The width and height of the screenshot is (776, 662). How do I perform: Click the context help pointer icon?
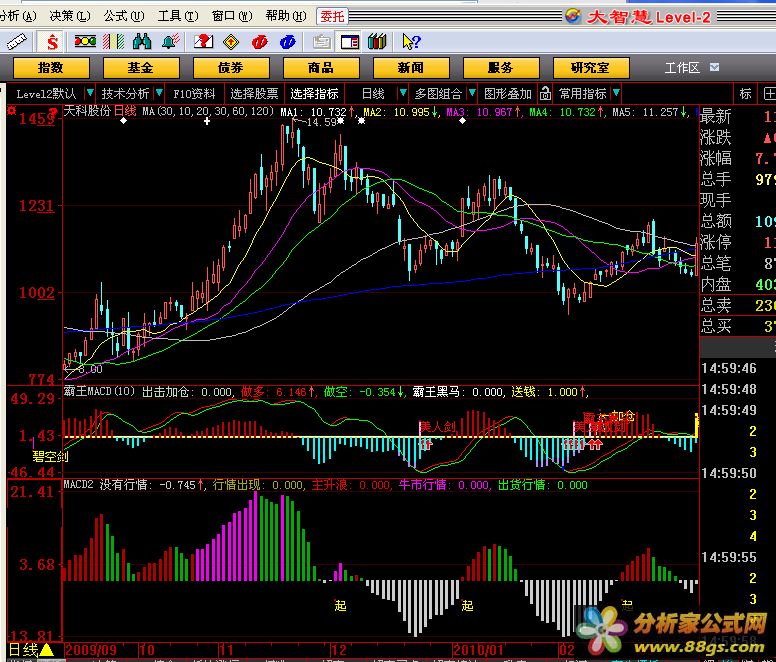[x=411, y=42]
